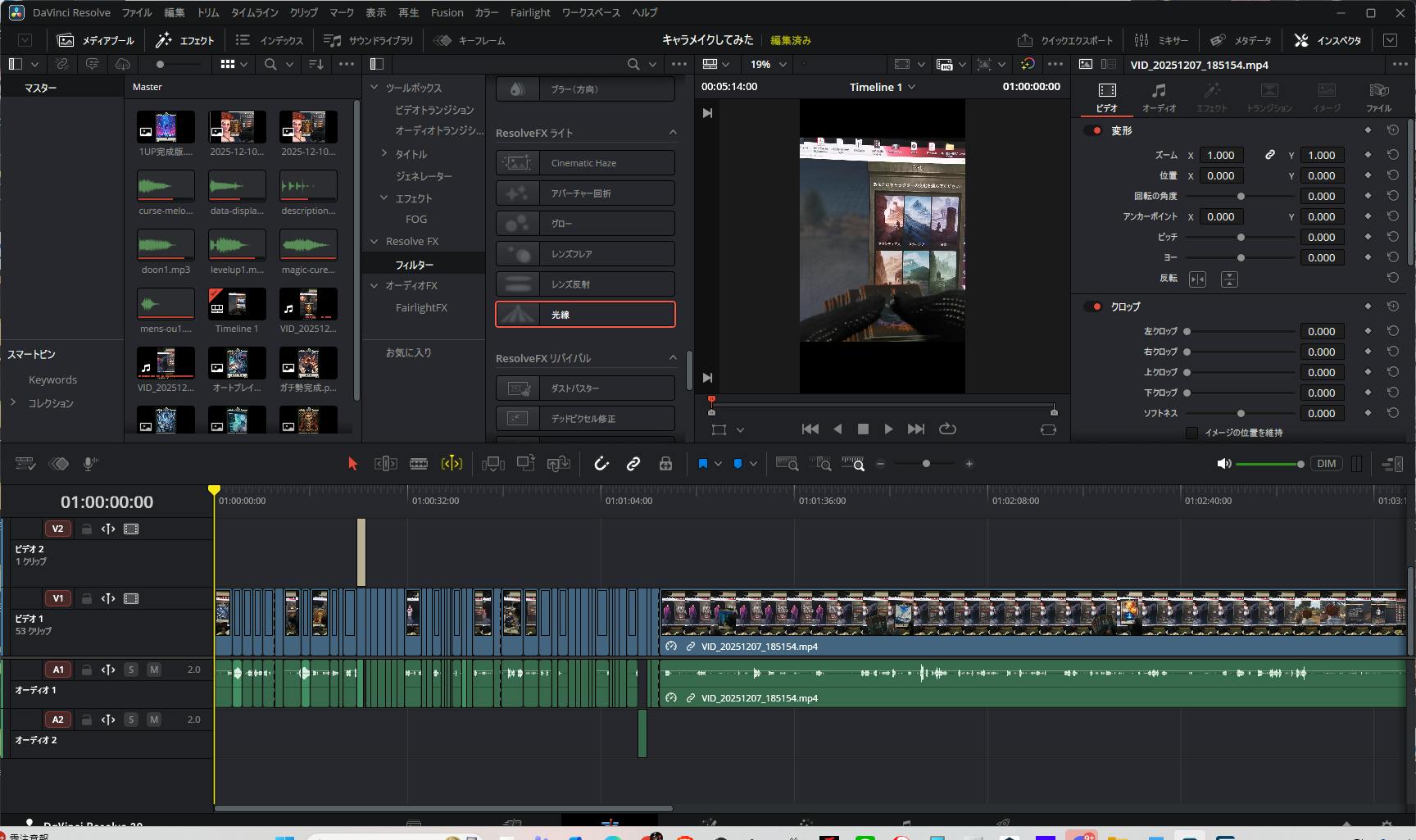Solo audio track A2
This screenshot has width=1416, height=840.
click(x=131, y=720)
